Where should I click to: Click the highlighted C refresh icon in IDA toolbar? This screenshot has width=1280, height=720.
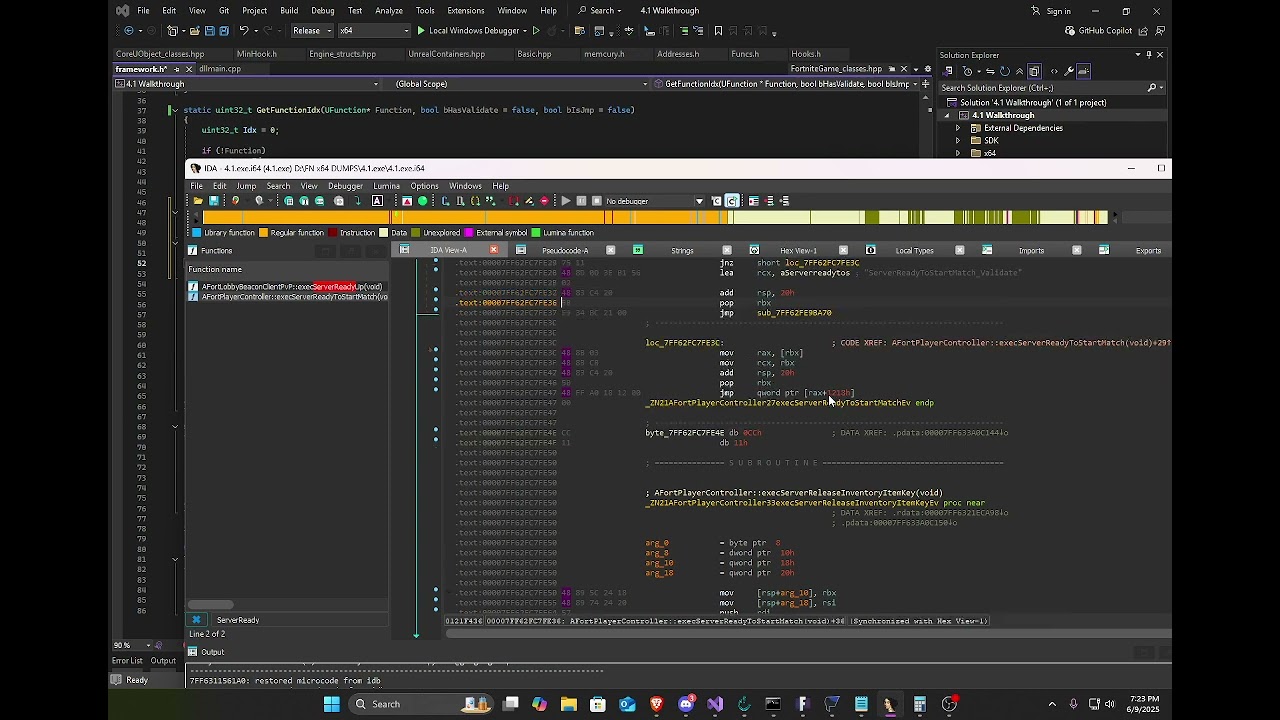tap(731, 201)
